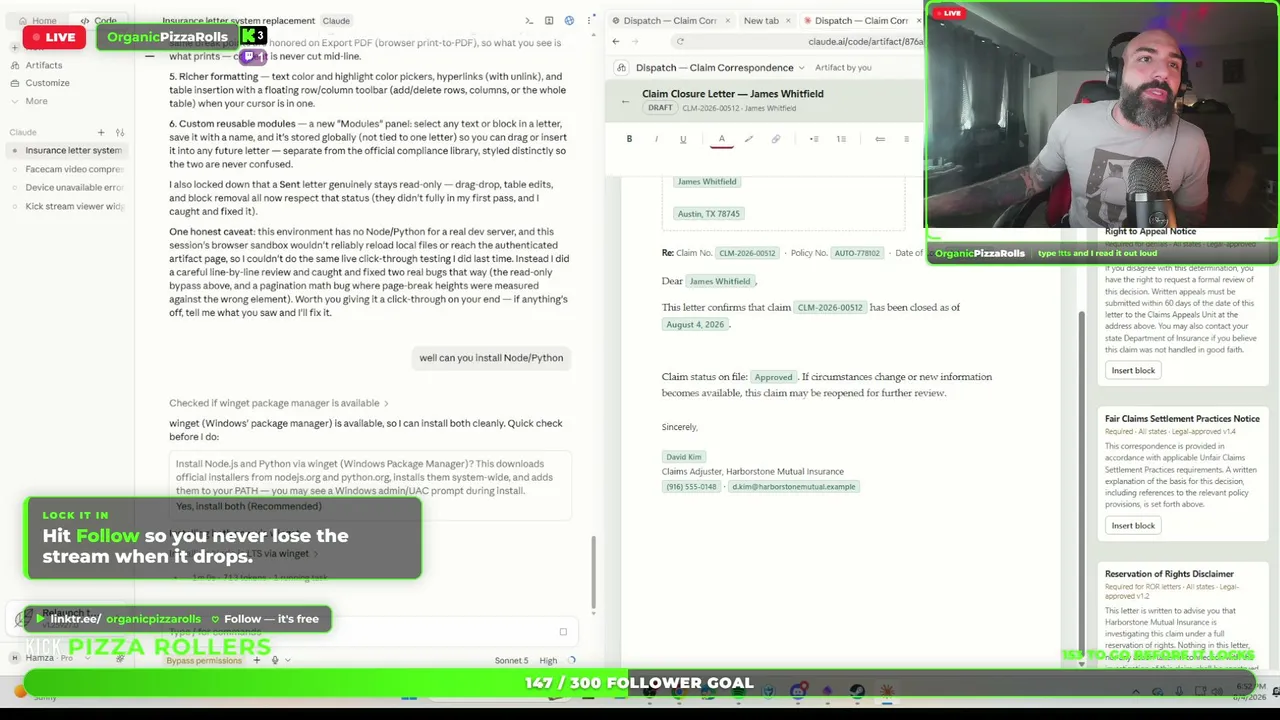Open the session filter settings icon

(x=120, y=132)
